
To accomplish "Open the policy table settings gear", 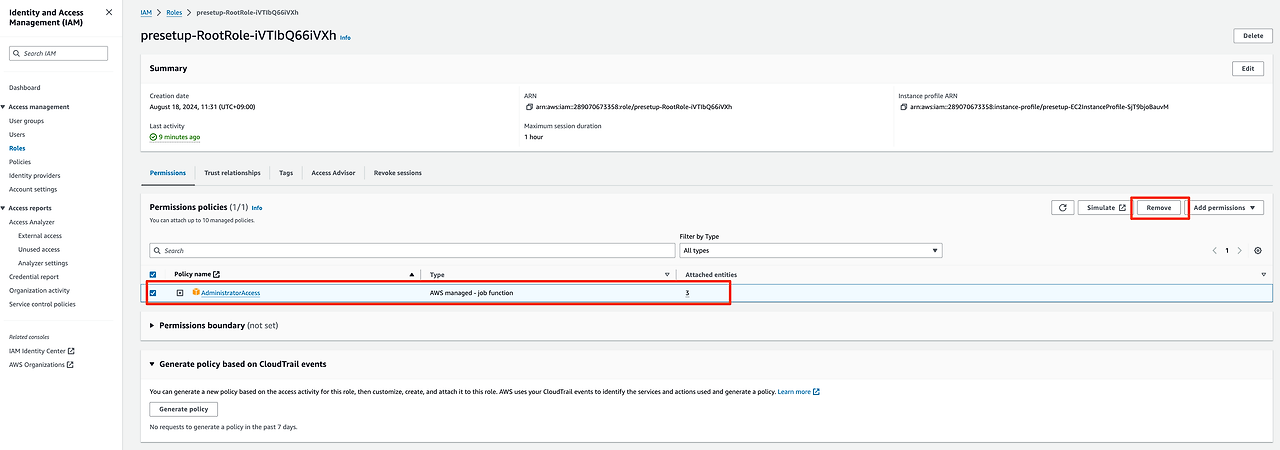I will coord(1258,250).
